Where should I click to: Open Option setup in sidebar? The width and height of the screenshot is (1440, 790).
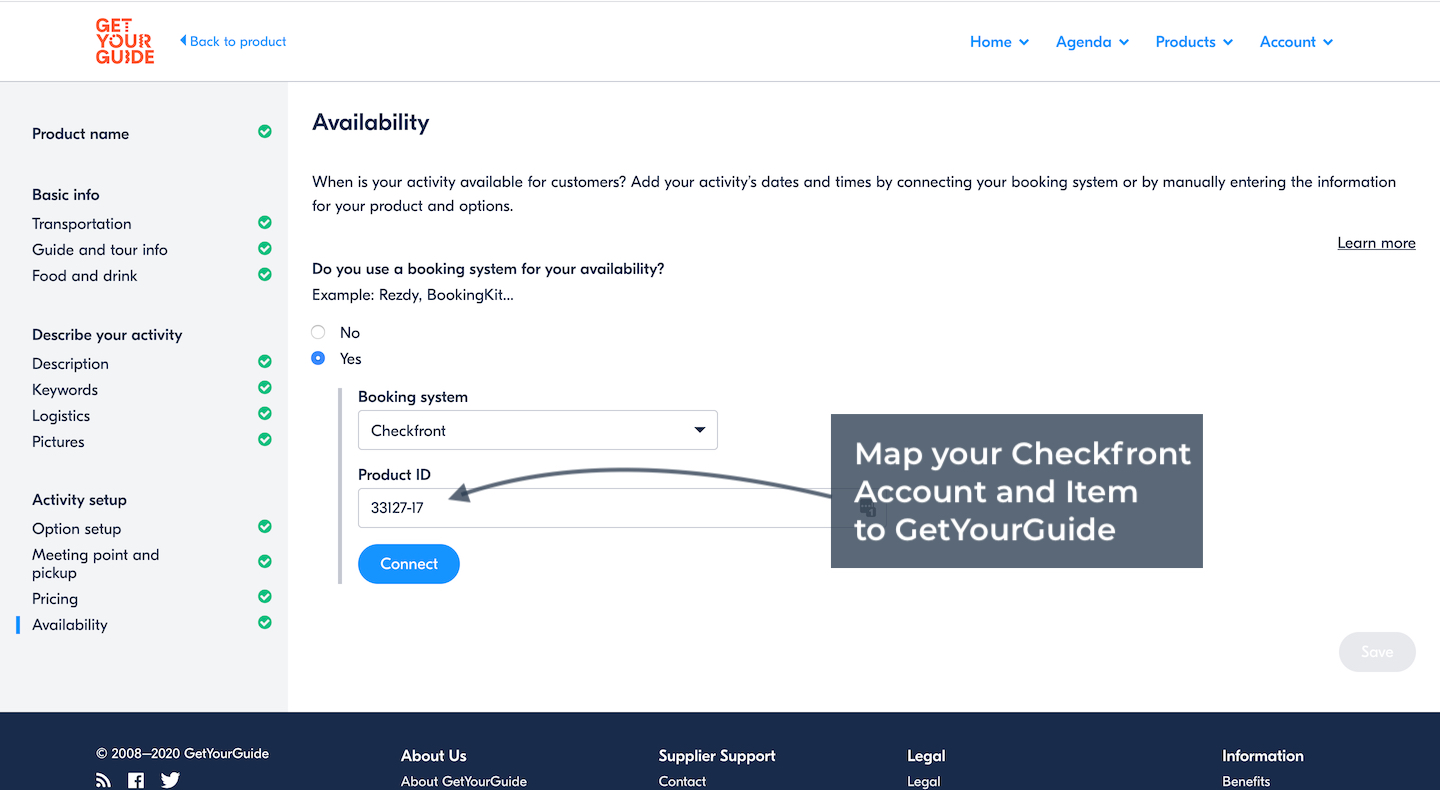coord(76,529)
